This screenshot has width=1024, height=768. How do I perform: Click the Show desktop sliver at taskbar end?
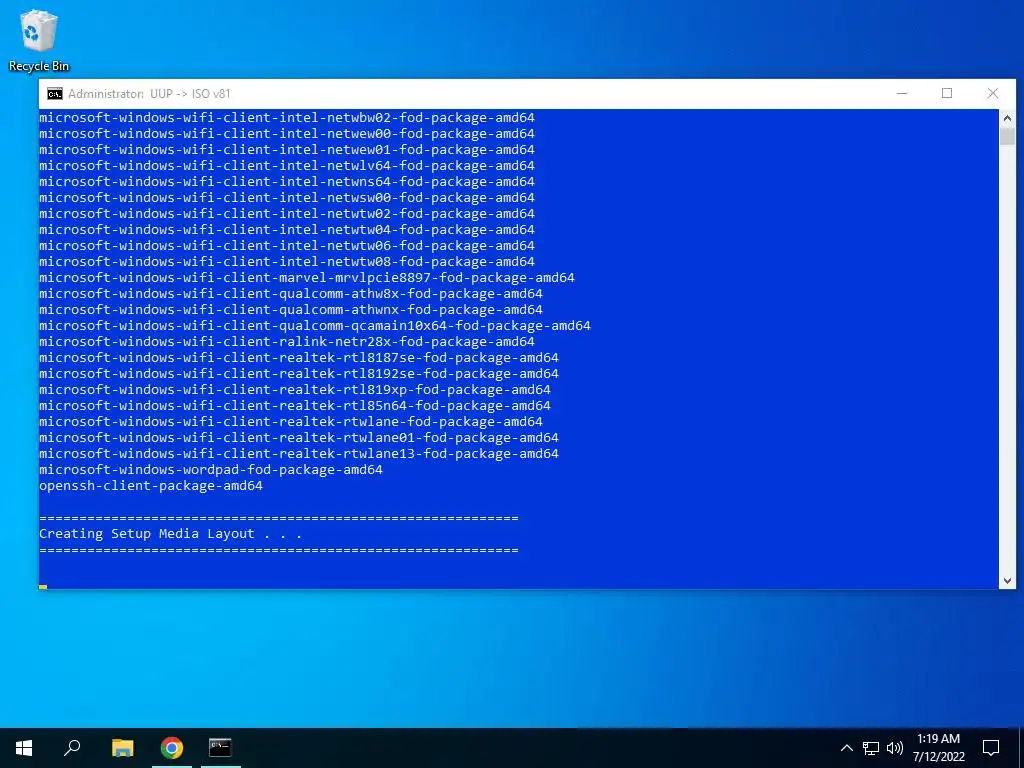(1021, 748)
